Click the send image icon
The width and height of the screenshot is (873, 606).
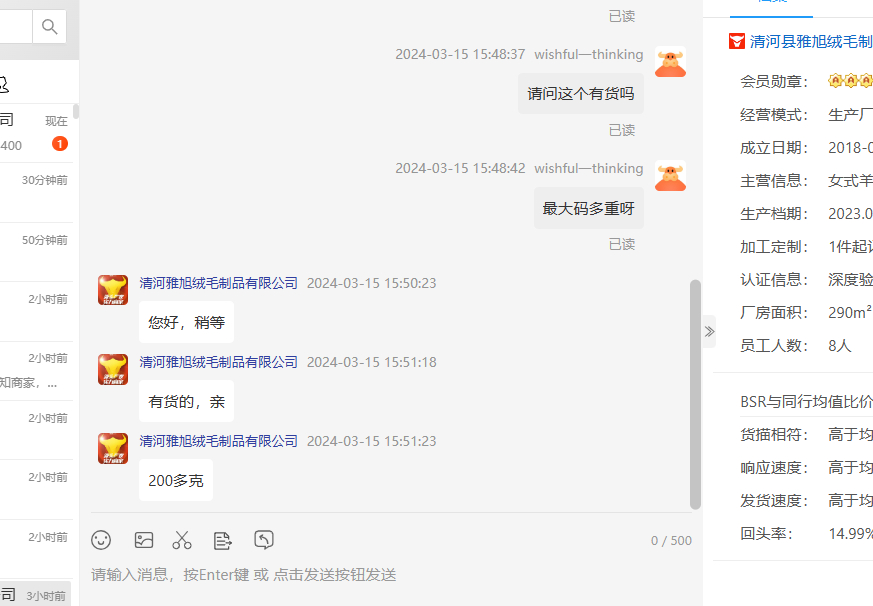(x=144, y=540)
